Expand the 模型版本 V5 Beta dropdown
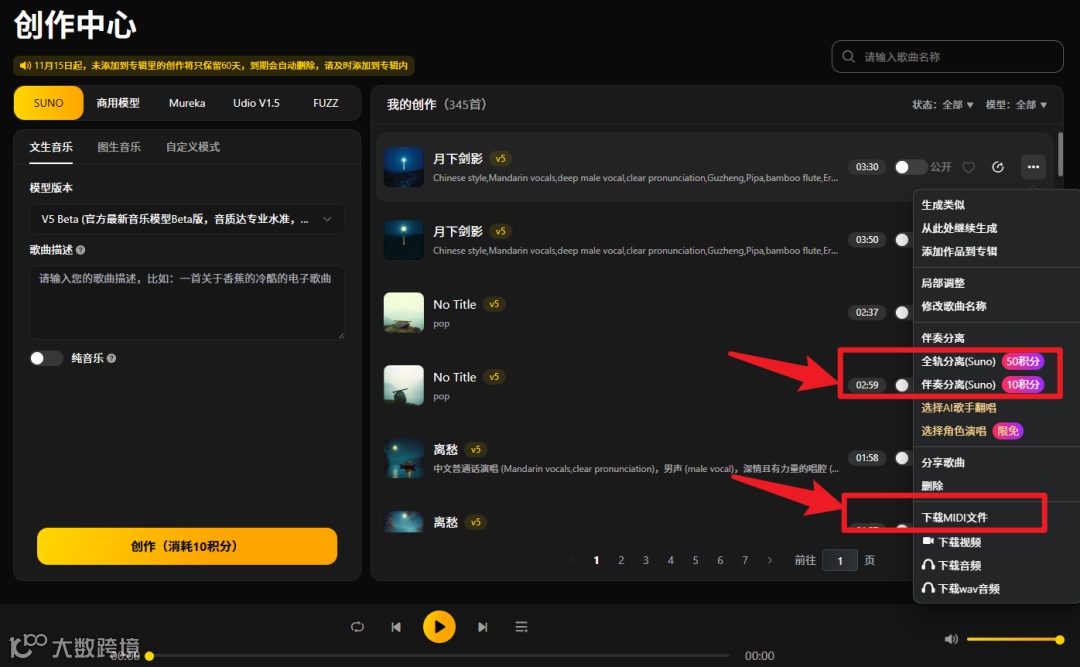 click(x=187, y=219)
